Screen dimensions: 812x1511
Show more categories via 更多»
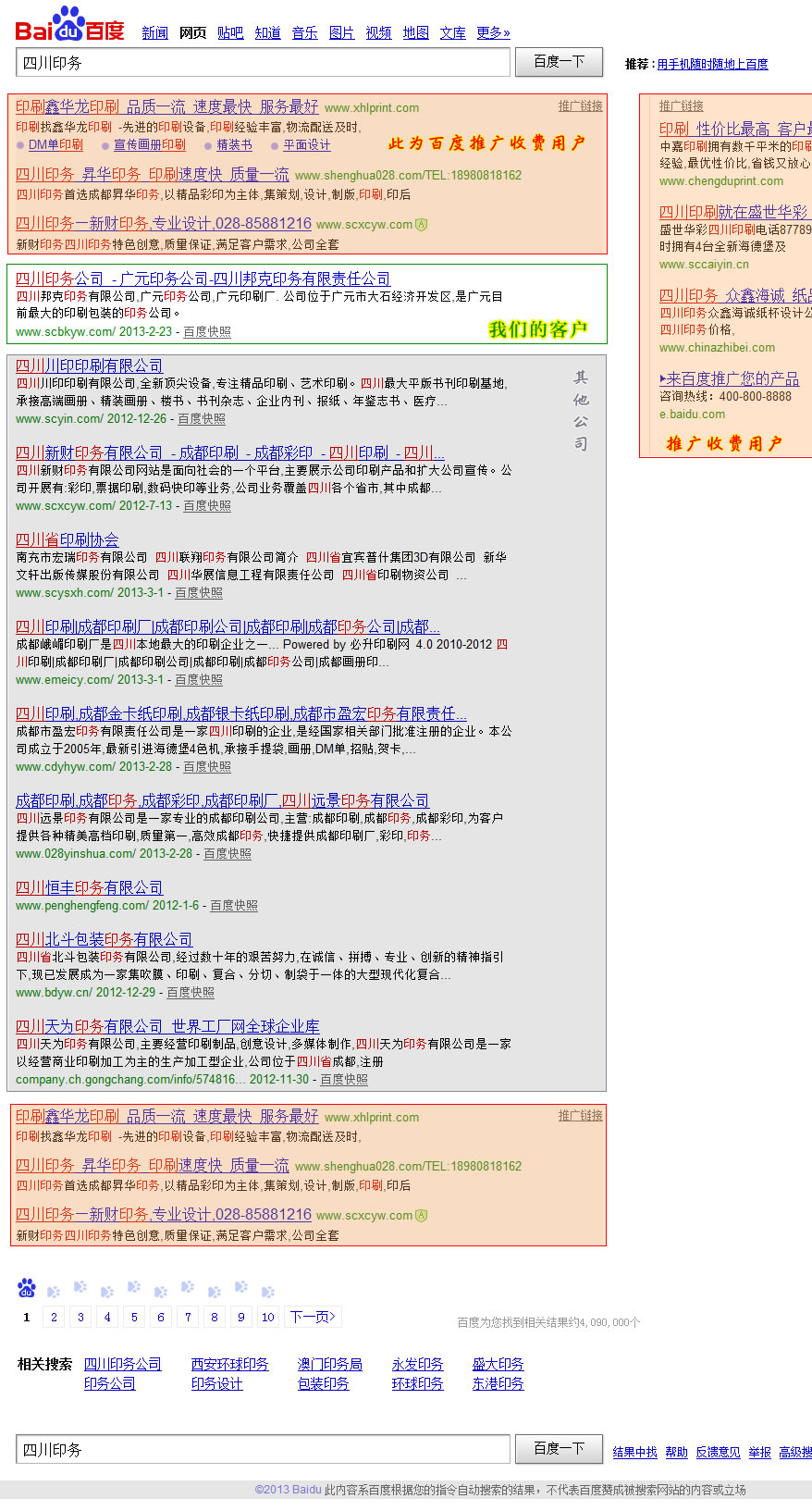pos(493,33)
